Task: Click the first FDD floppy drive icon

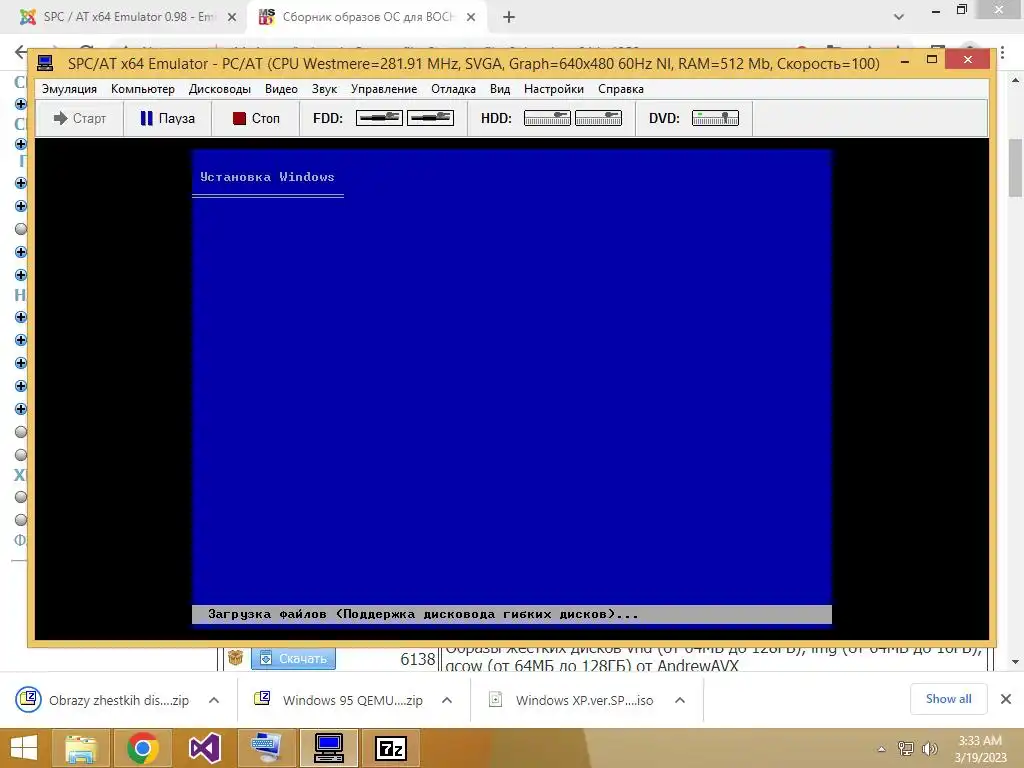Action: (x=379, y=118)
